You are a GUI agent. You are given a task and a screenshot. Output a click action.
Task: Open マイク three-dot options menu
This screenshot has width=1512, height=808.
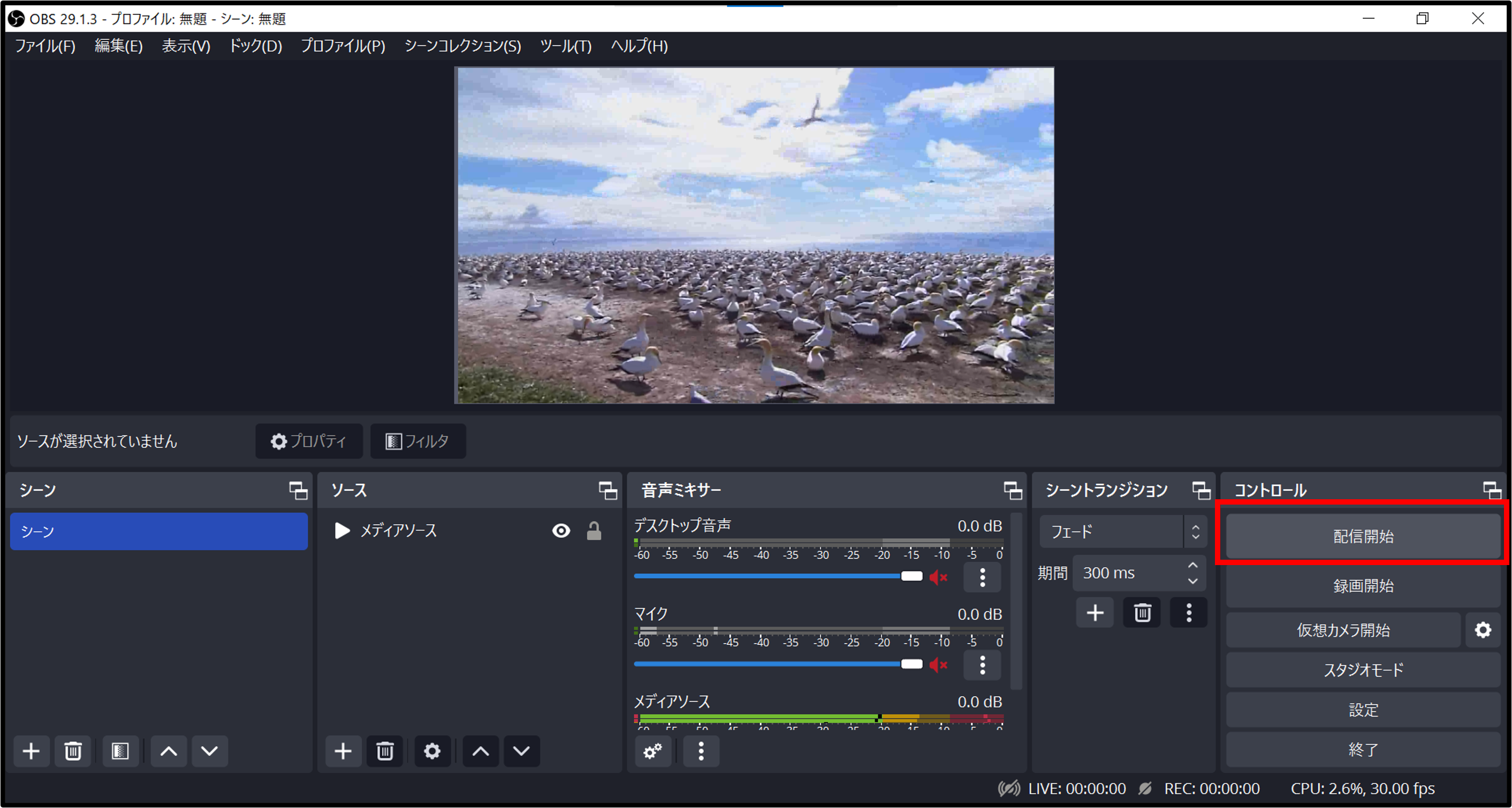click(983, 665)
